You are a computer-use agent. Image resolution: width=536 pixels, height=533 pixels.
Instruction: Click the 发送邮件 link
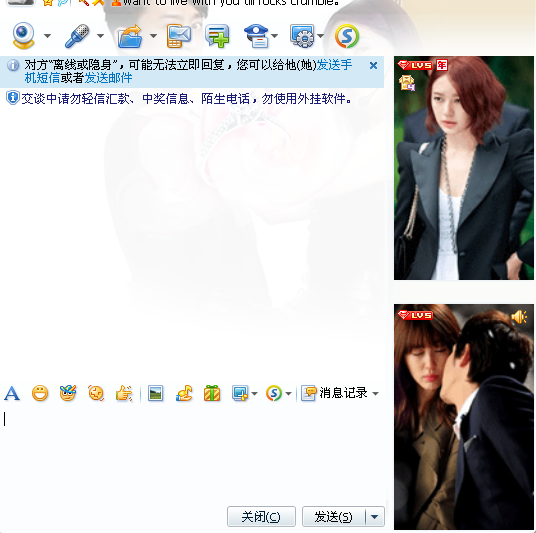coord(108,78)
